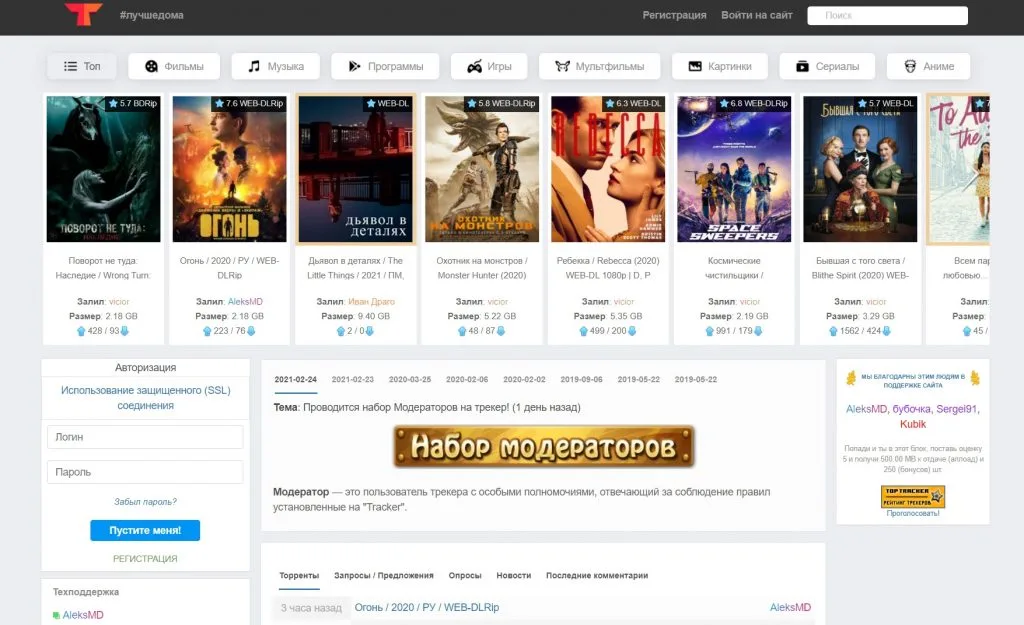The height and width of the screenshot is (625, 1024).
Task: Open the Музыка category
Action: click(276, 66)
